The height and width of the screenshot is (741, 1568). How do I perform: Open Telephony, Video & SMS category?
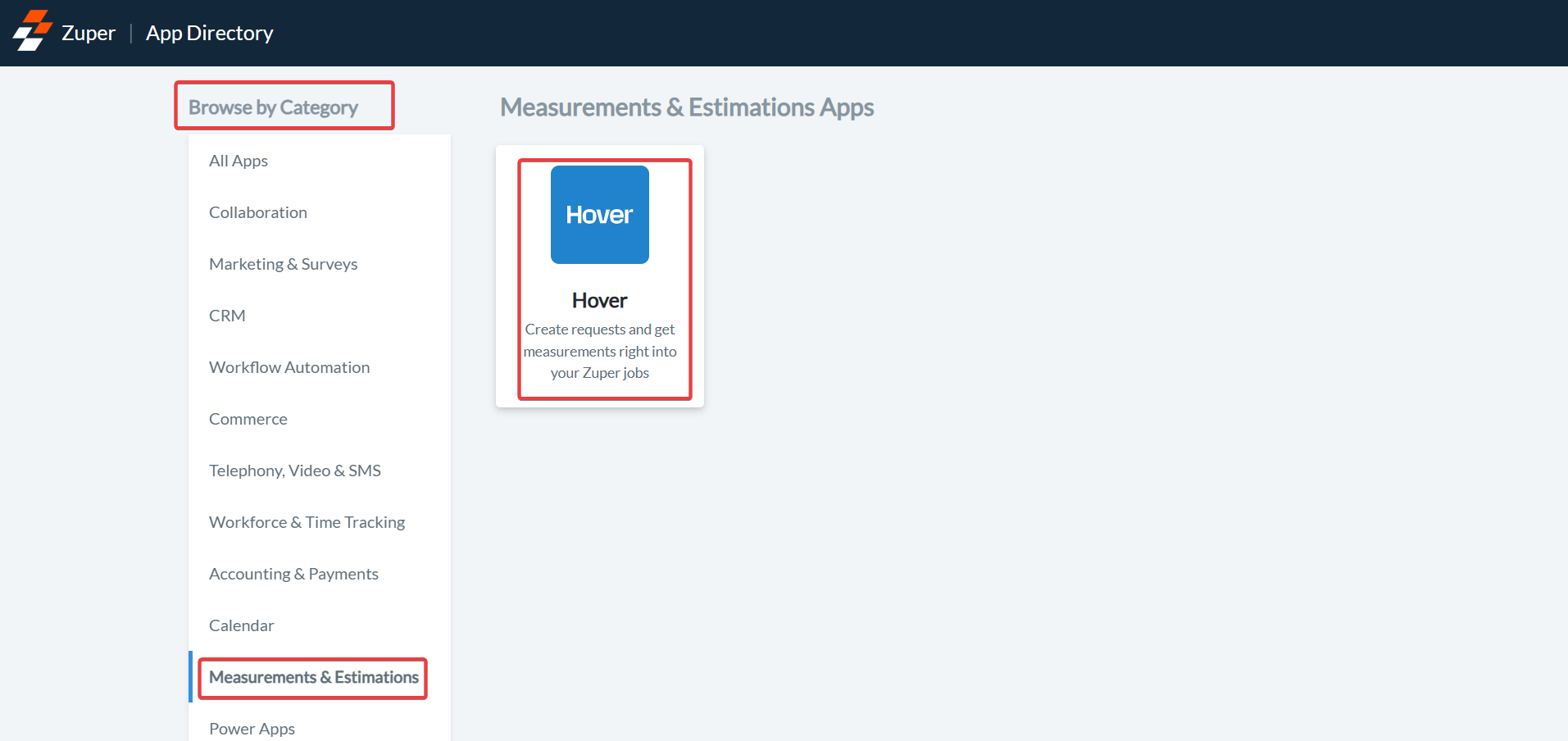coord(295,471)
